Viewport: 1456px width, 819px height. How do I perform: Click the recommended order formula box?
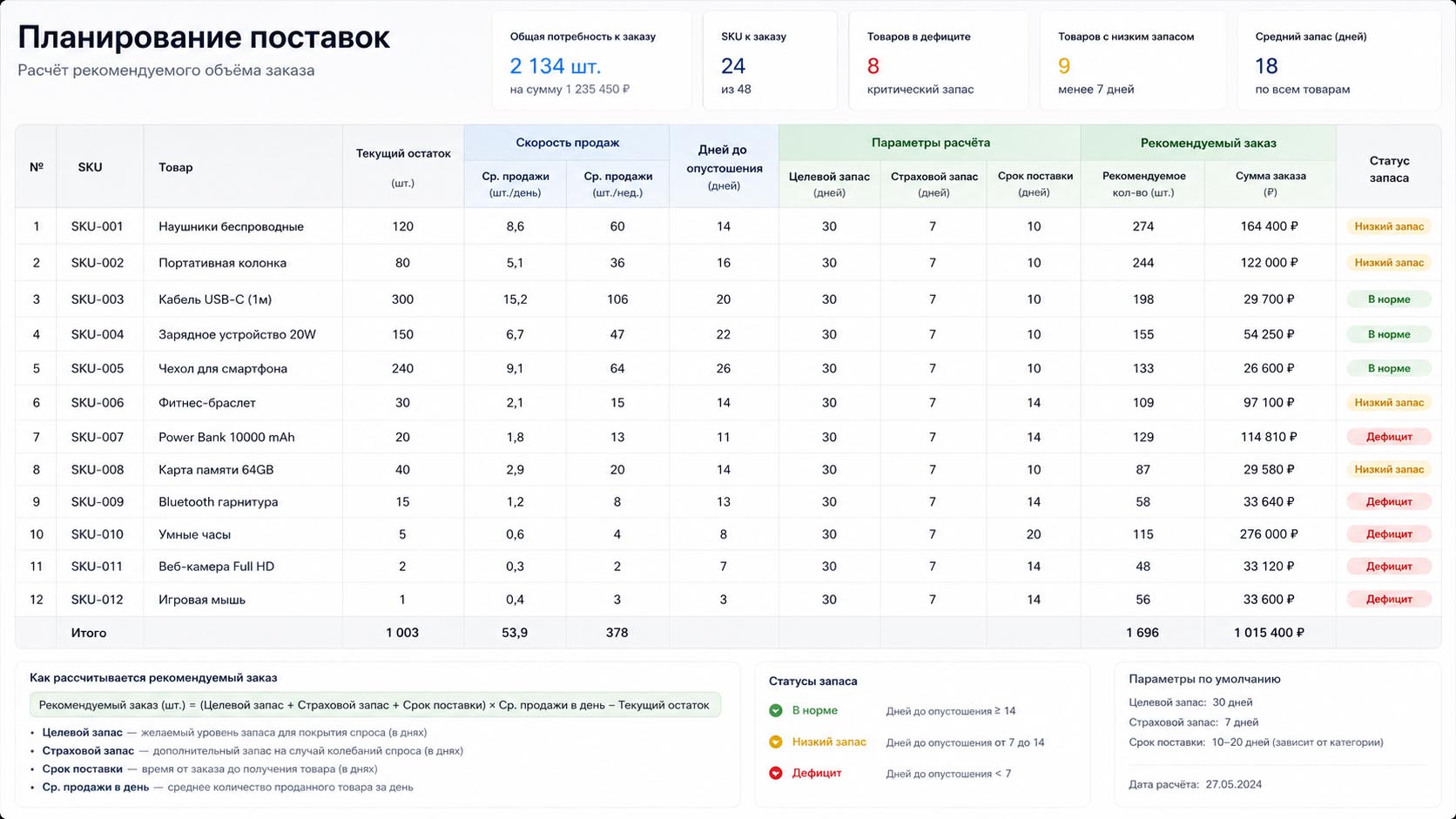[x=375, y=705]
